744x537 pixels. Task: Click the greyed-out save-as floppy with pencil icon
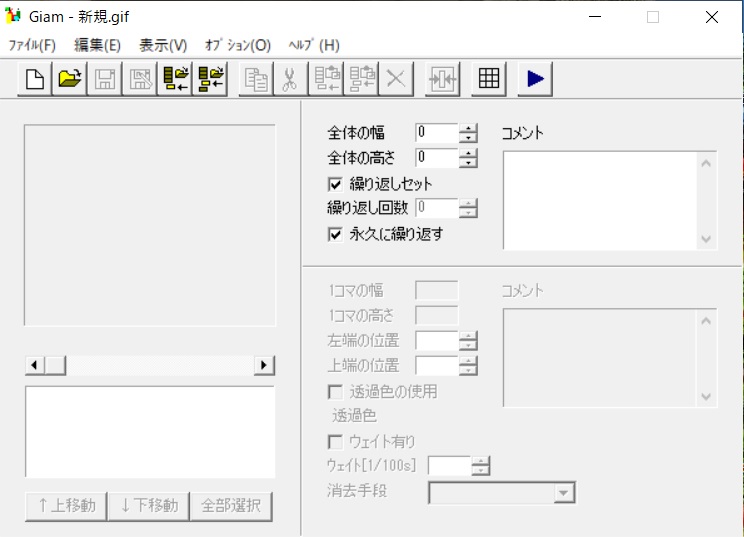pyautogui.click(x=140, y=79)
